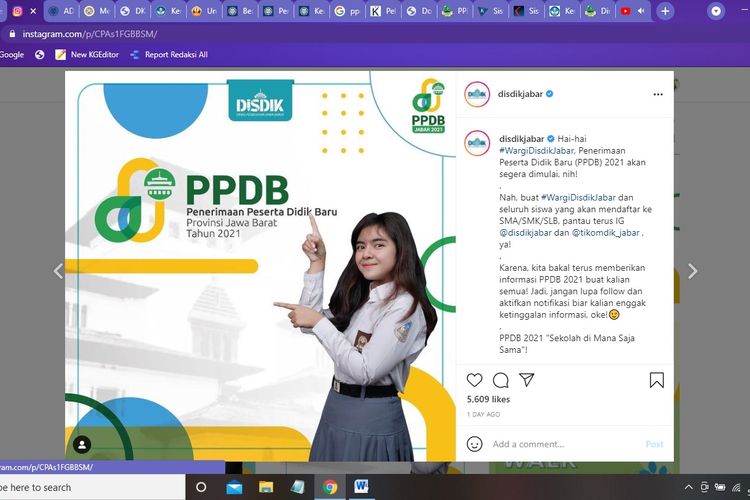
Task: Open the emoji picker in comment box
Action: 476,444
